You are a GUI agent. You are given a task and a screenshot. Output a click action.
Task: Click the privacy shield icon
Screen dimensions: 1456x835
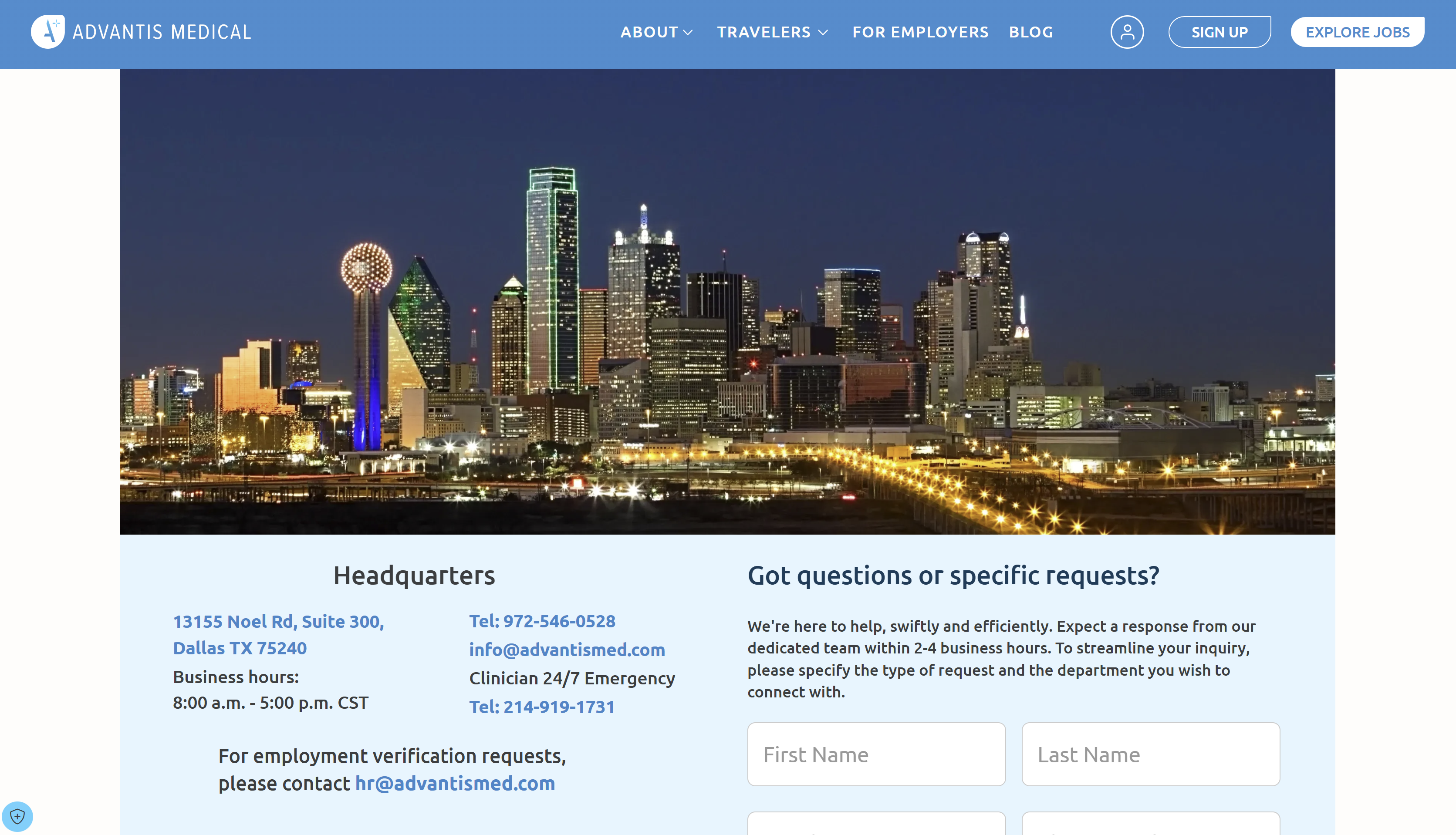17,816
